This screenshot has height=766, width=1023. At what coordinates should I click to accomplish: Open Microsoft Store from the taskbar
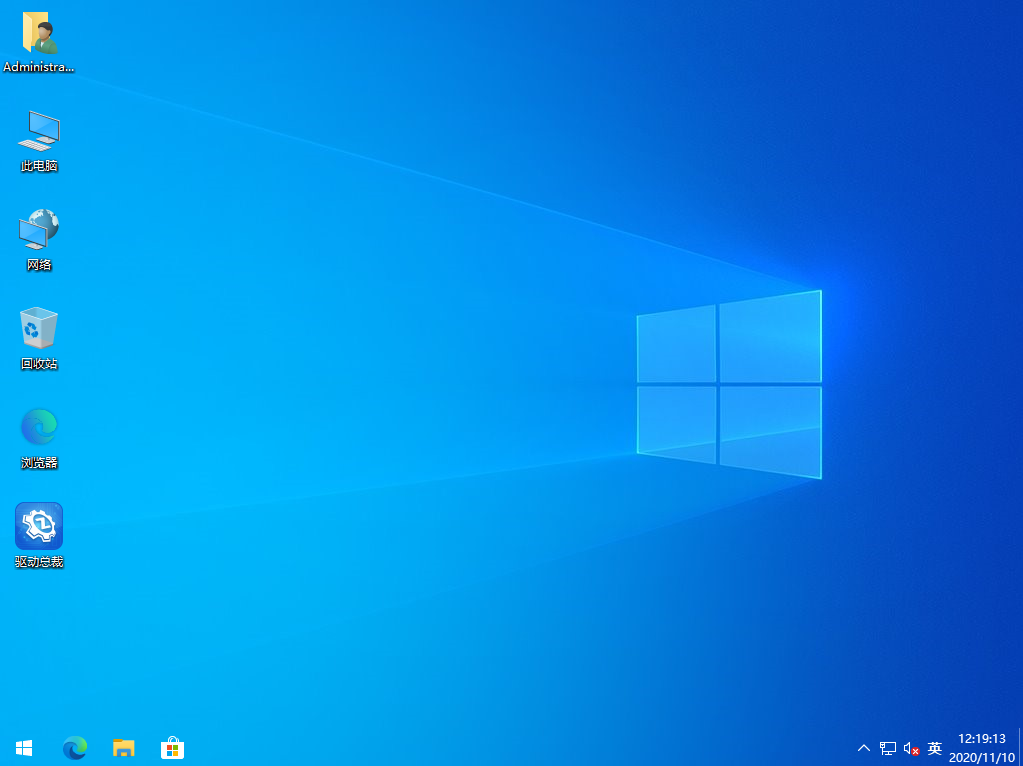coord(172,748)
